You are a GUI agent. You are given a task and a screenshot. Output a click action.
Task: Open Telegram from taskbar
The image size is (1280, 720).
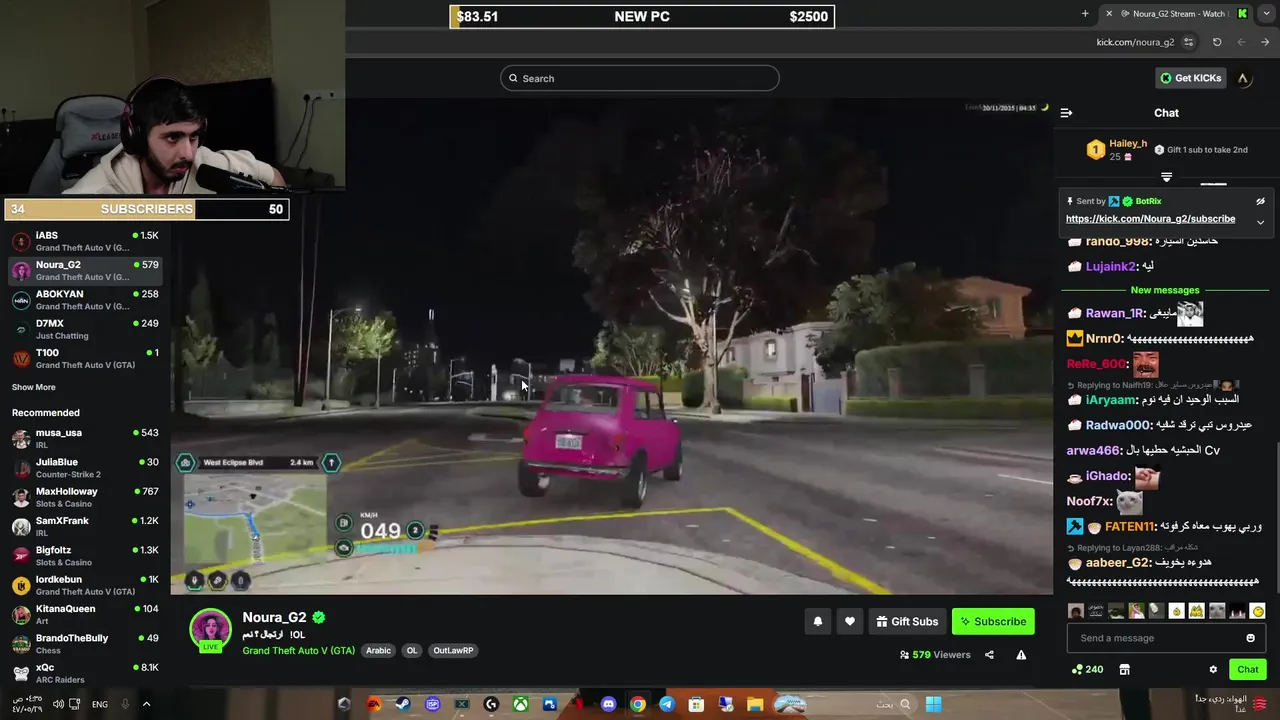tap(666, 704)
